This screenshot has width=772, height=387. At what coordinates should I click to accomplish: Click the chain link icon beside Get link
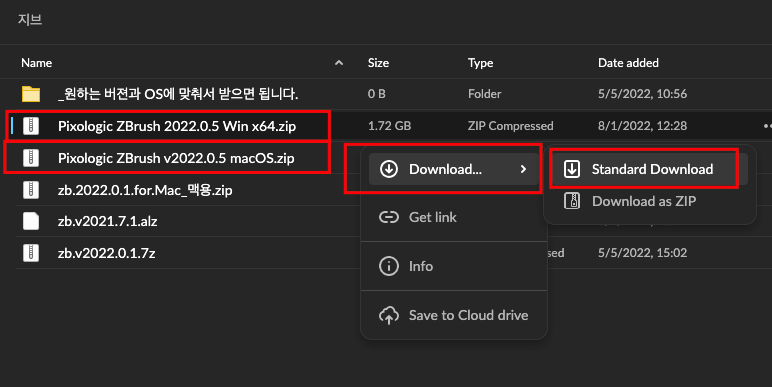pos(389,217)
